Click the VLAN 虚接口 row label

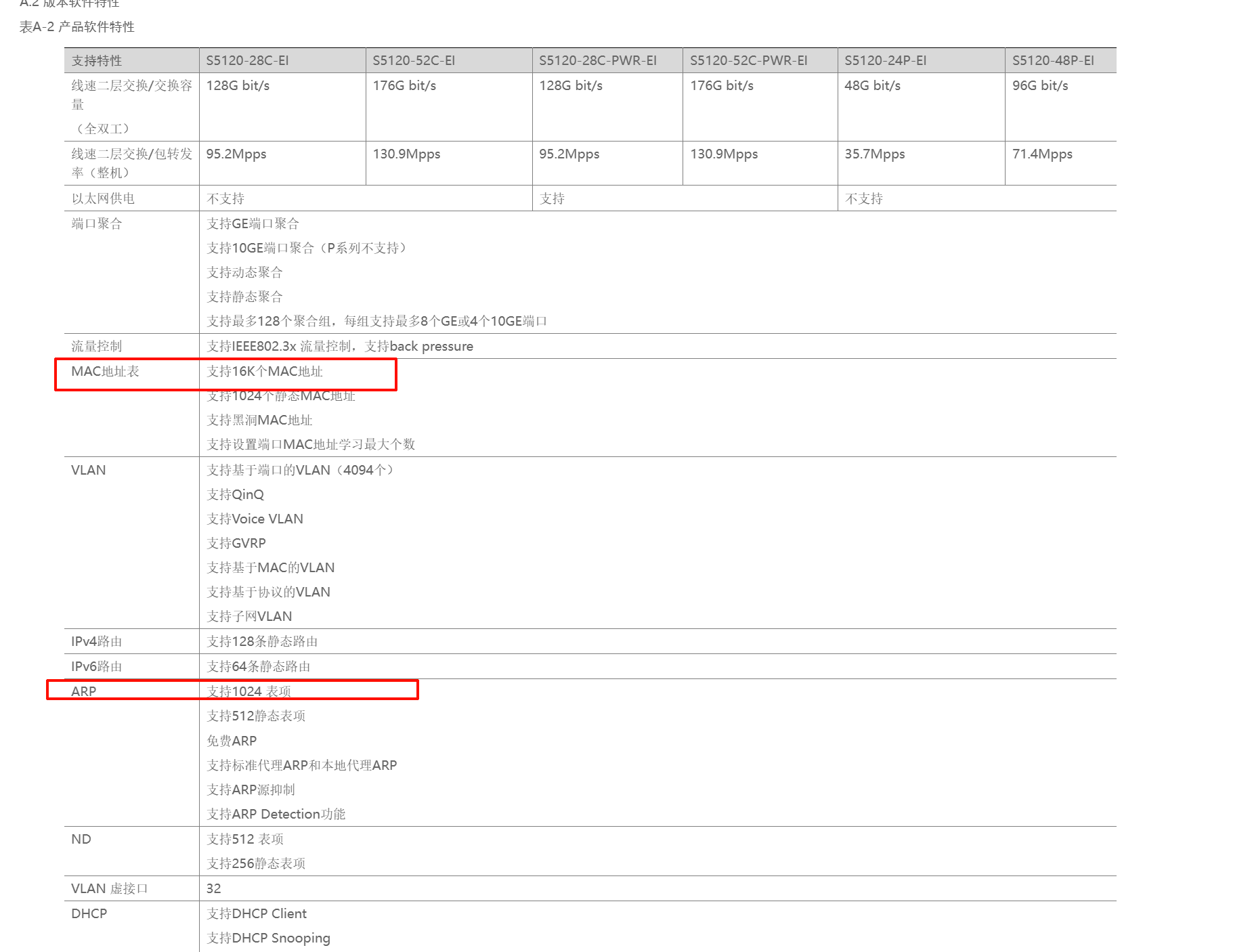coord(110,888)
